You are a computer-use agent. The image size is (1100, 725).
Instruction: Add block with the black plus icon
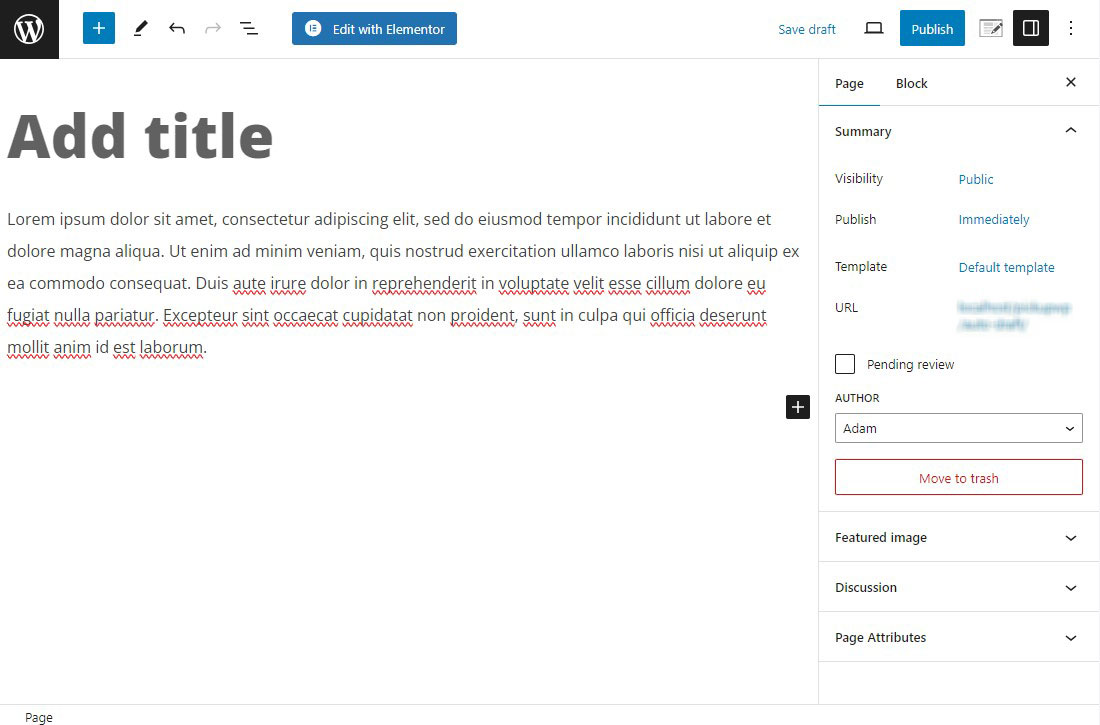798,407
